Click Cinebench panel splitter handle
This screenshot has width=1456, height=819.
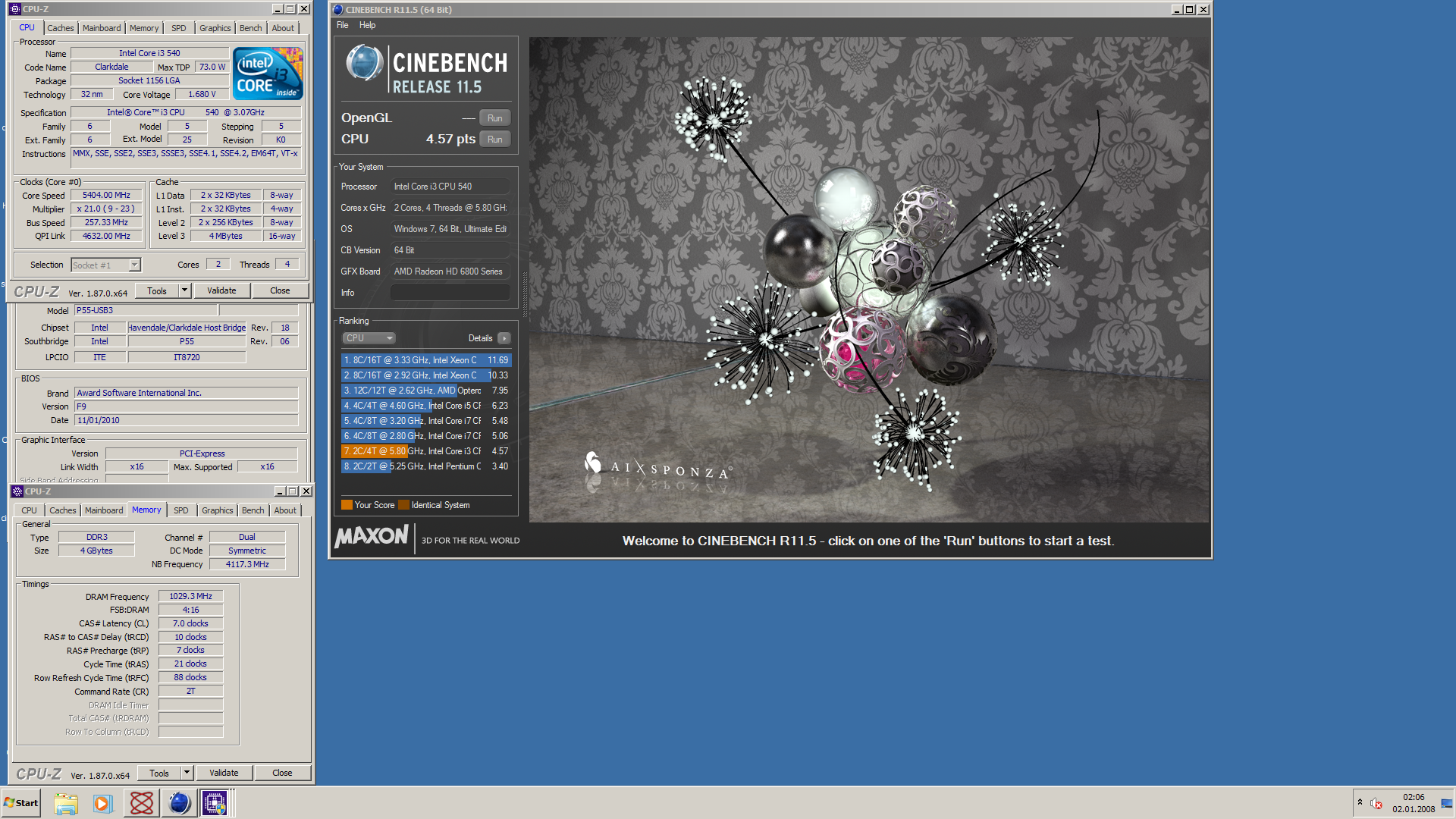524,296
